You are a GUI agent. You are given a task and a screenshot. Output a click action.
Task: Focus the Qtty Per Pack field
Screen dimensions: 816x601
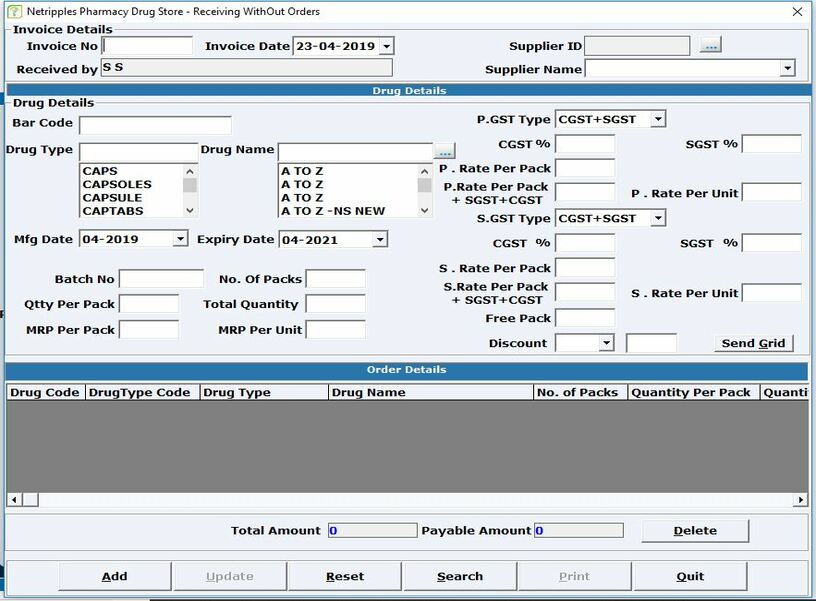pos(149,303)
